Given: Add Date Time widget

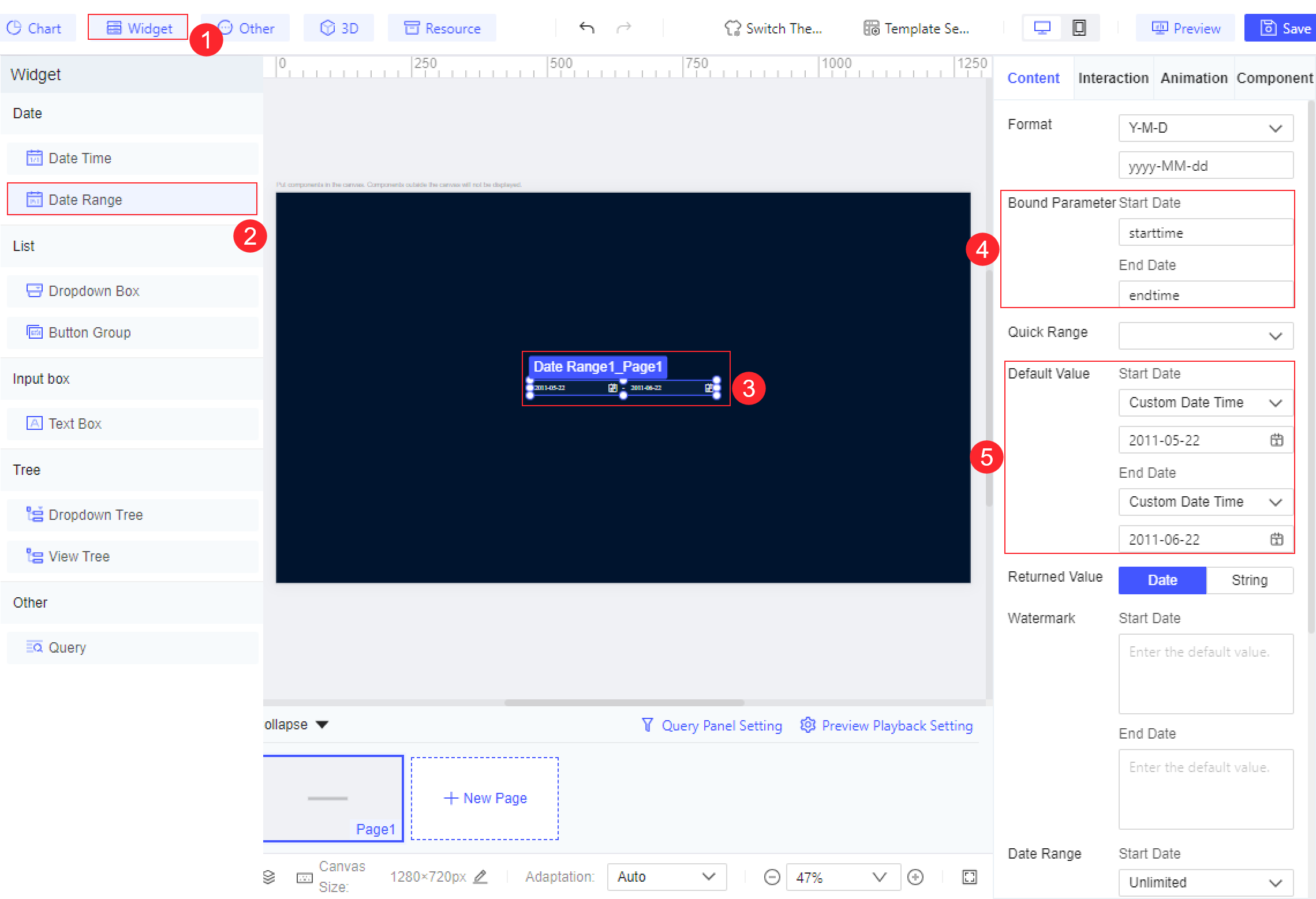Looking at the screenshot, I should point(132,158).
